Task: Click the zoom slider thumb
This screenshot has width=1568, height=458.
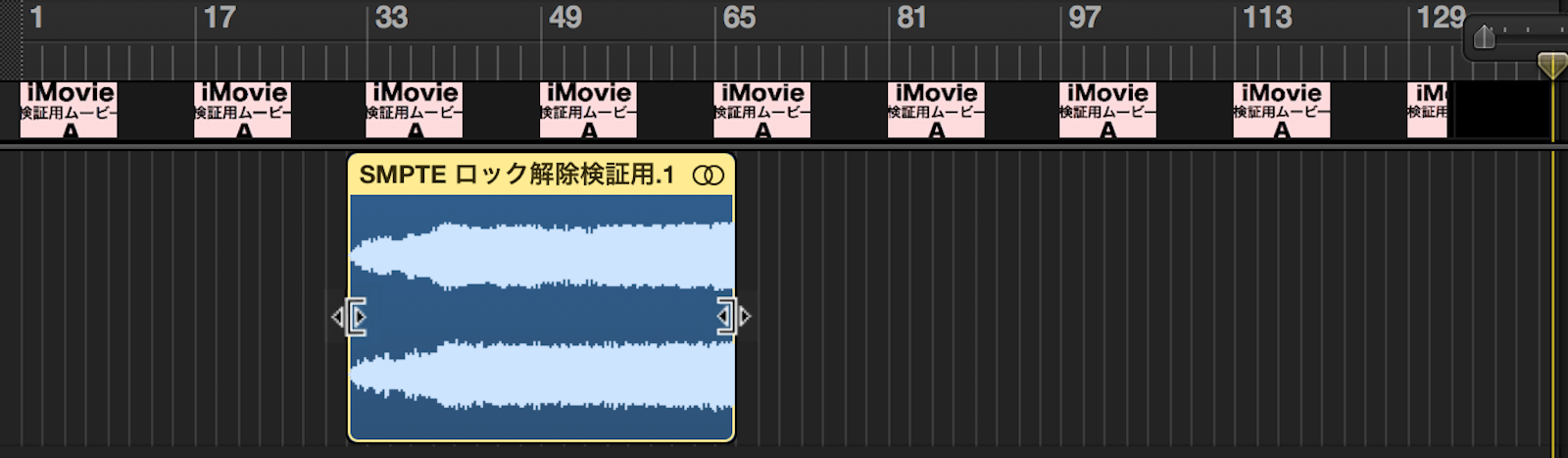Action: [1484, 37]
